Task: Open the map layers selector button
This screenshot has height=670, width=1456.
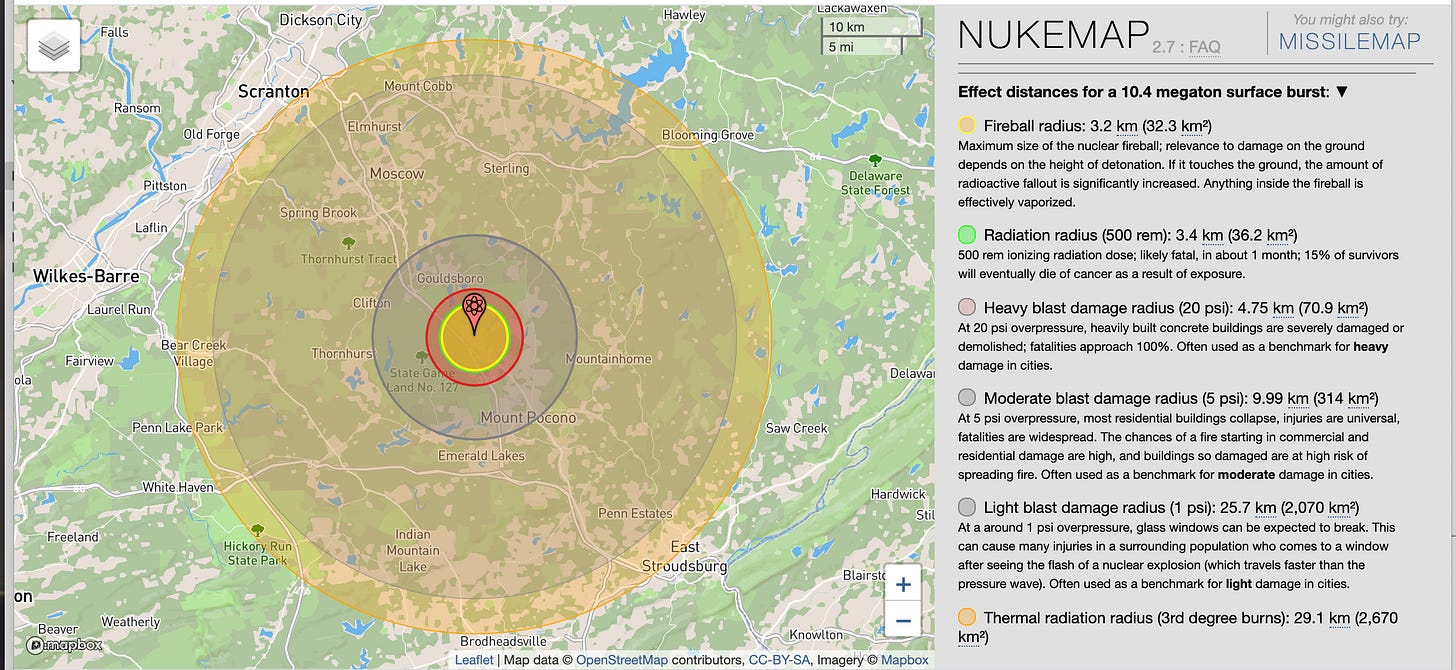Action: tap(53, 45)
